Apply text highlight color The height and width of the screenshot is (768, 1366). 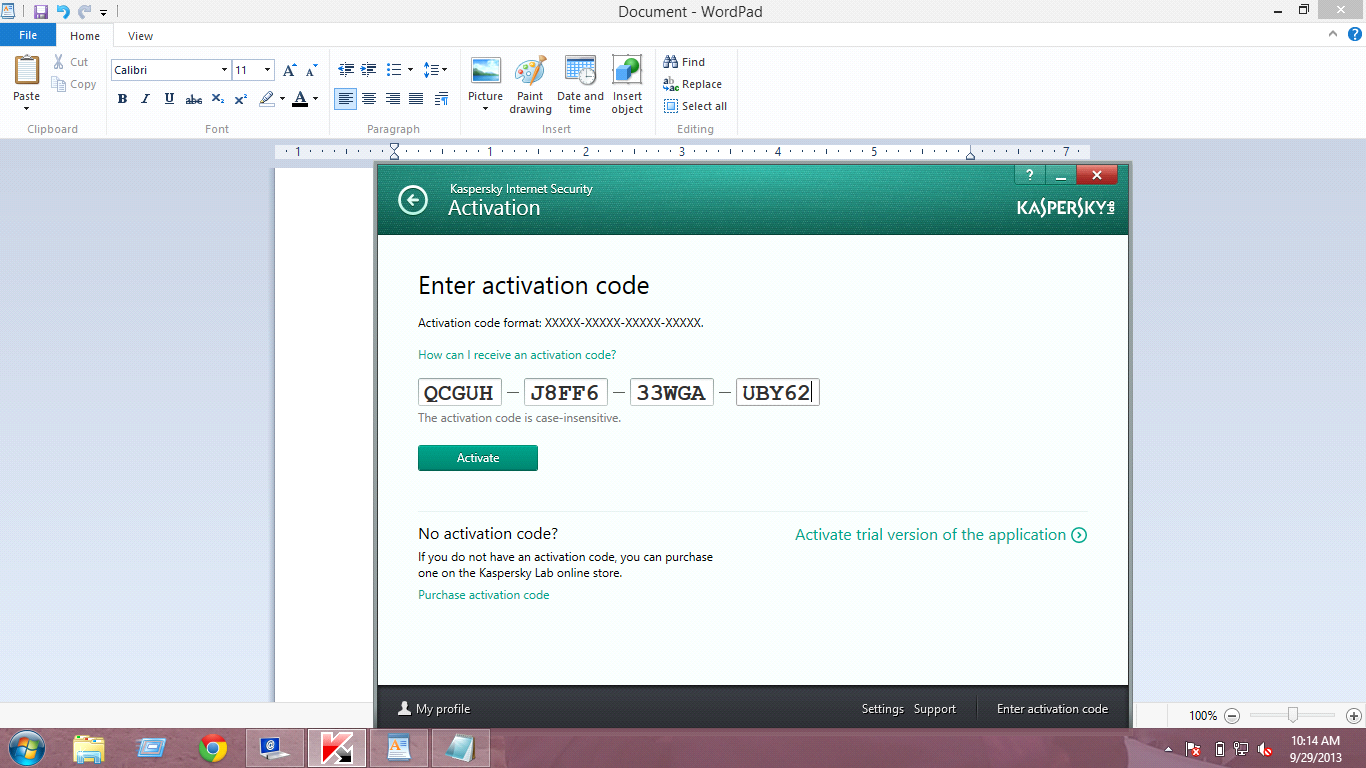coord(266,99)
